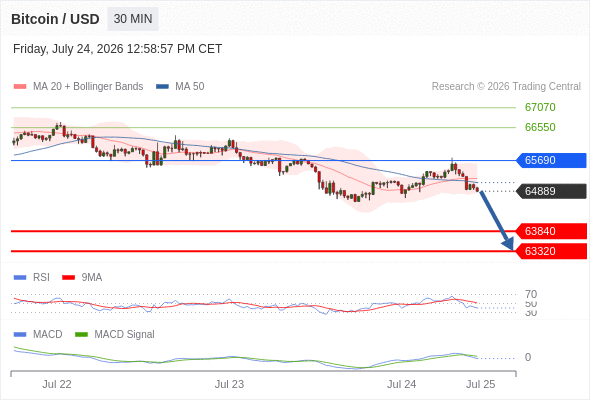Image resolution: width=590 pixels, height=400 pixels.
Task: Click the 66550 resistance level label
Action: pyautogui.click(x=540, y=127)
